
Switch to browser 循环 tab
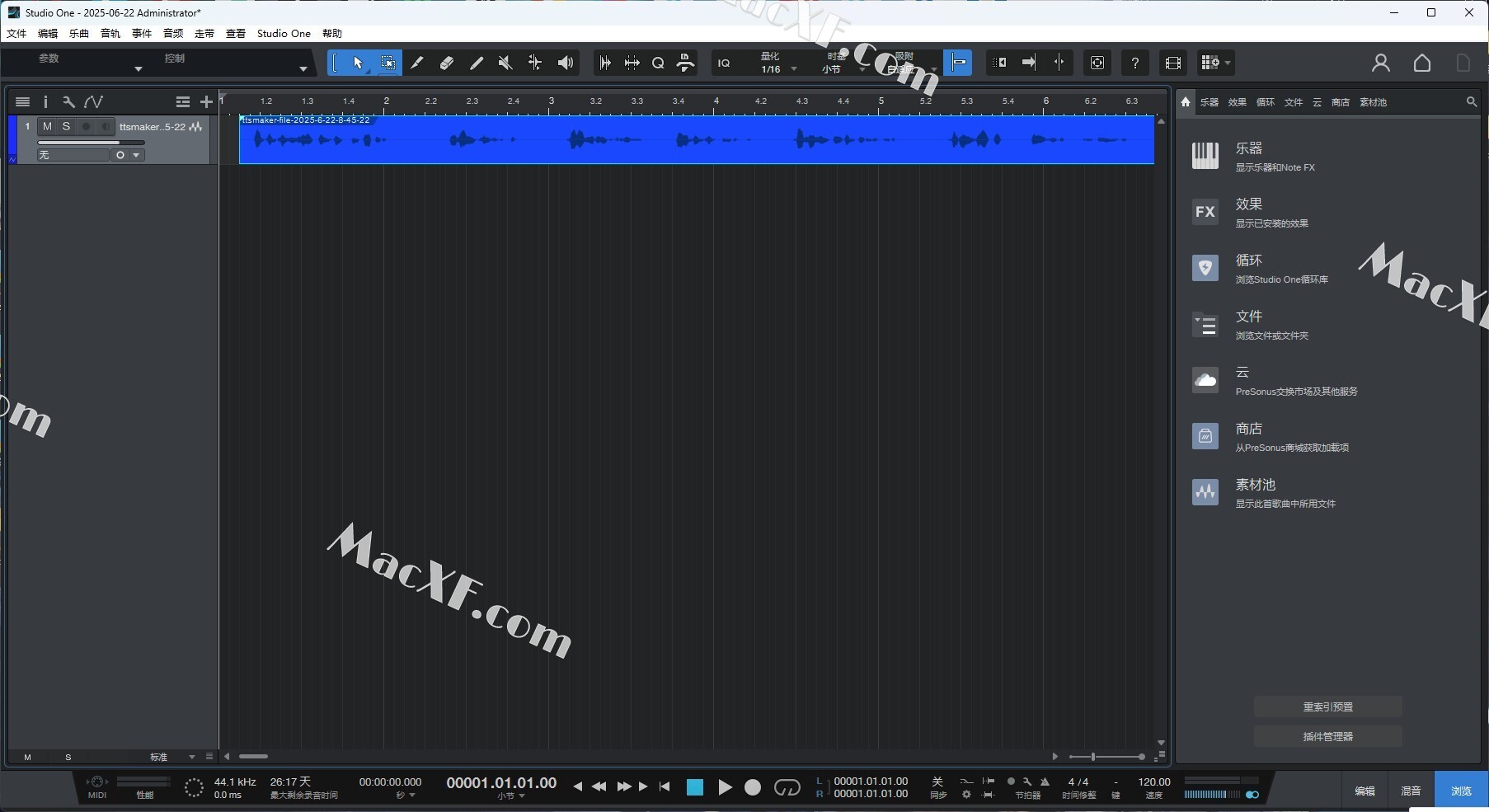coord(1266,102)
